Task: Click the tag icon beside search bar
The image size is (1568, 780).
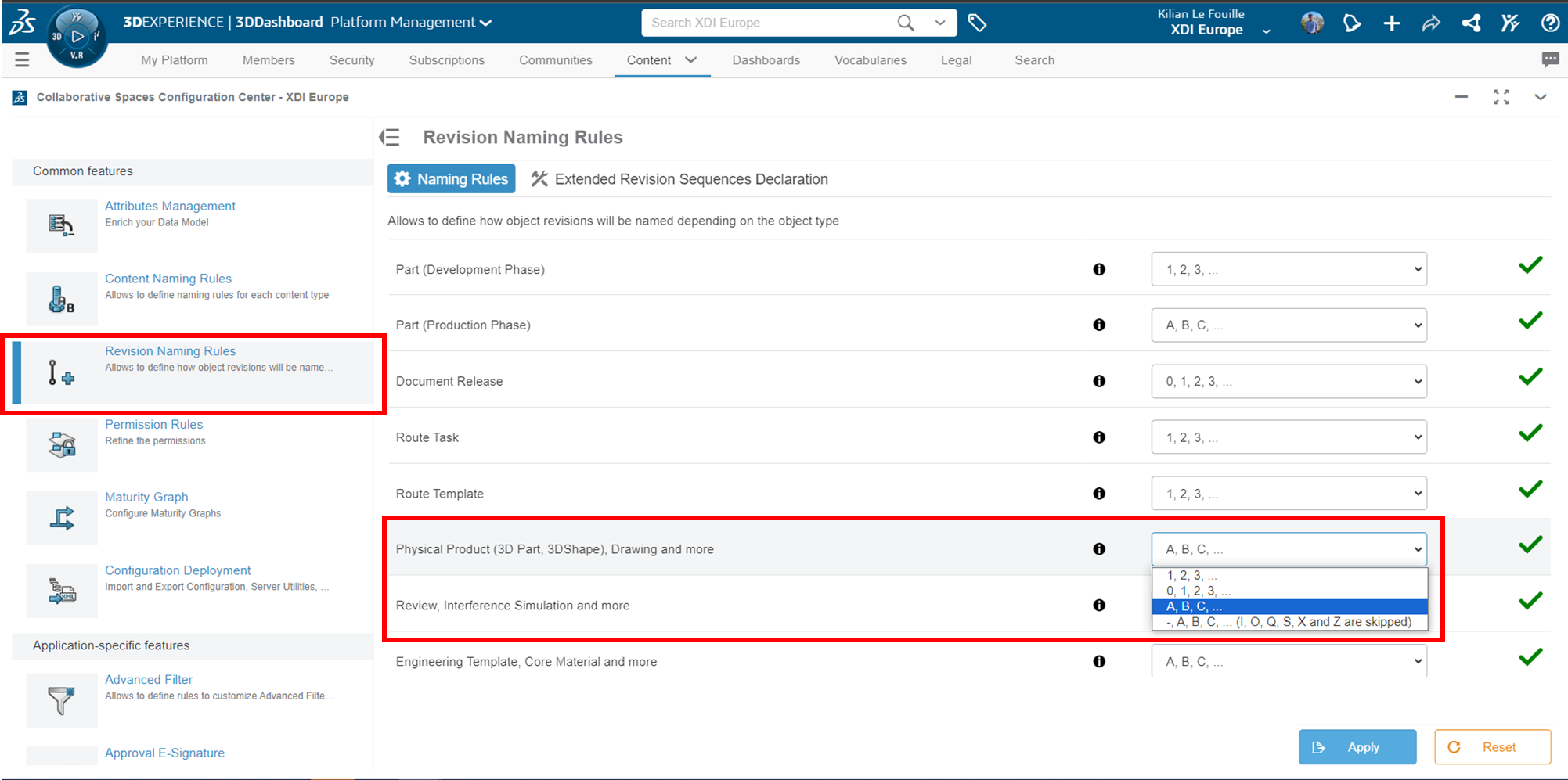Action: [977, 23]
